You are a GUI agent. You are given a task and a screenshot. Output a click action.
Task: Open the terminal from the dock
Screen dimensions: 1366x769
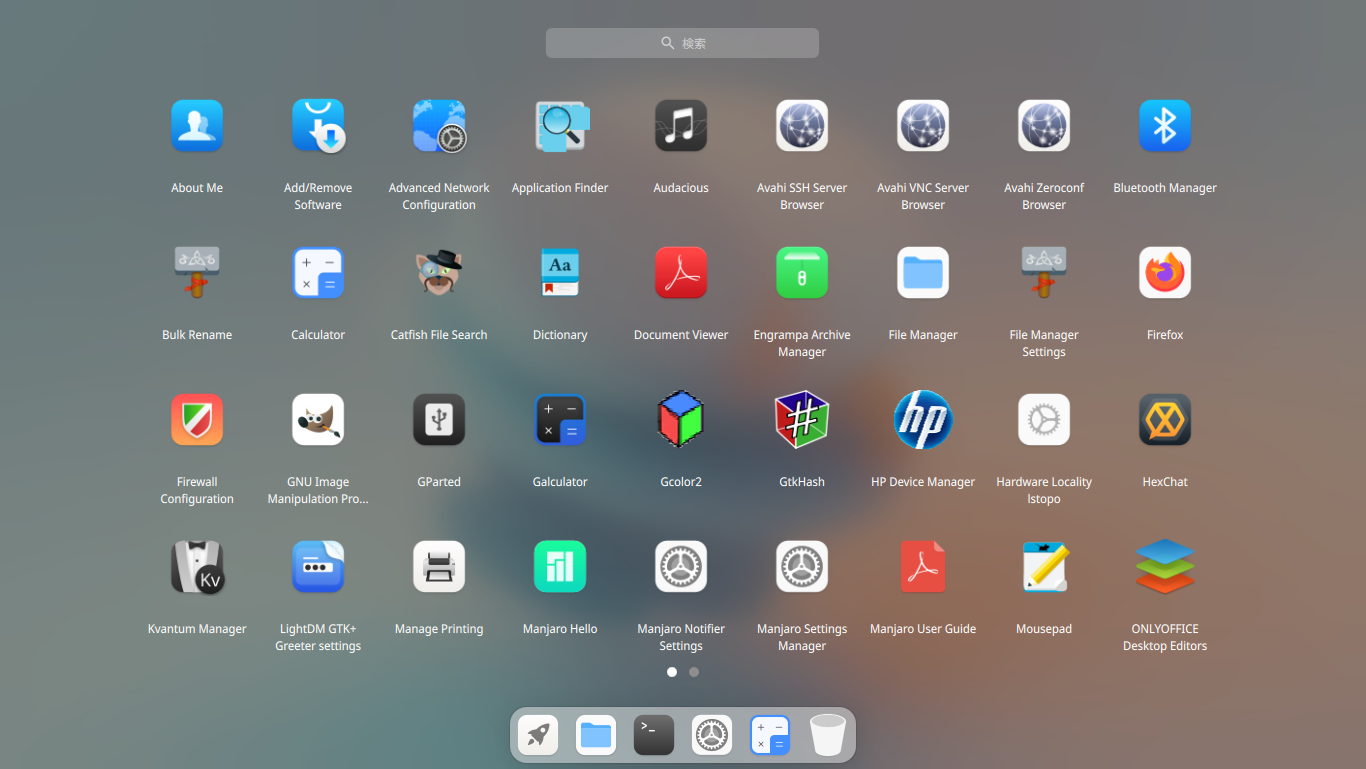coord(654,735)
